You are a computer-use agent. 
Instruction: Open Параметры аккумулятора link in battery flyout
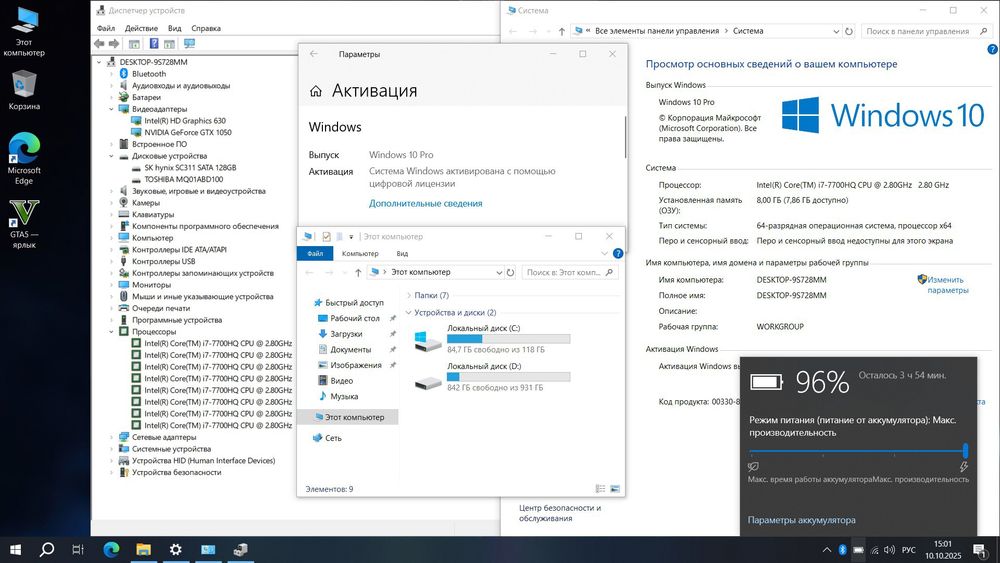[801, 520]
